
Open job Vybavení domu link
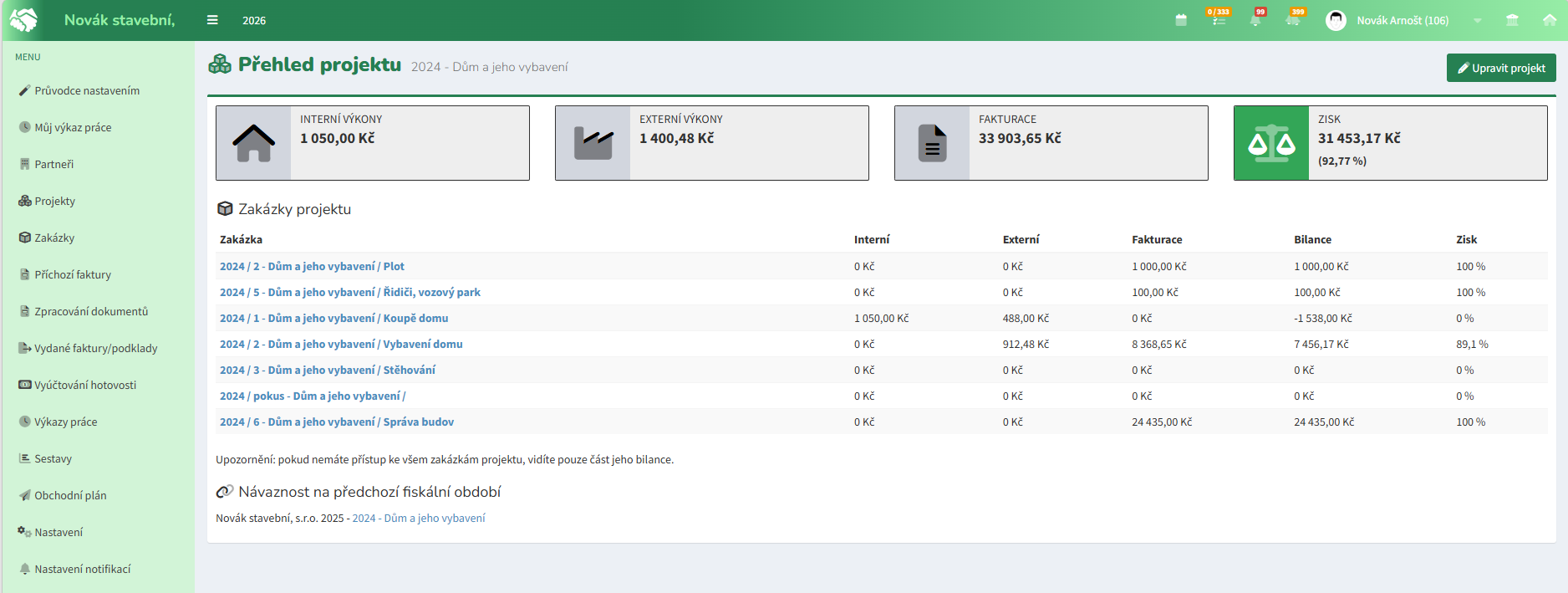point(341,345)
